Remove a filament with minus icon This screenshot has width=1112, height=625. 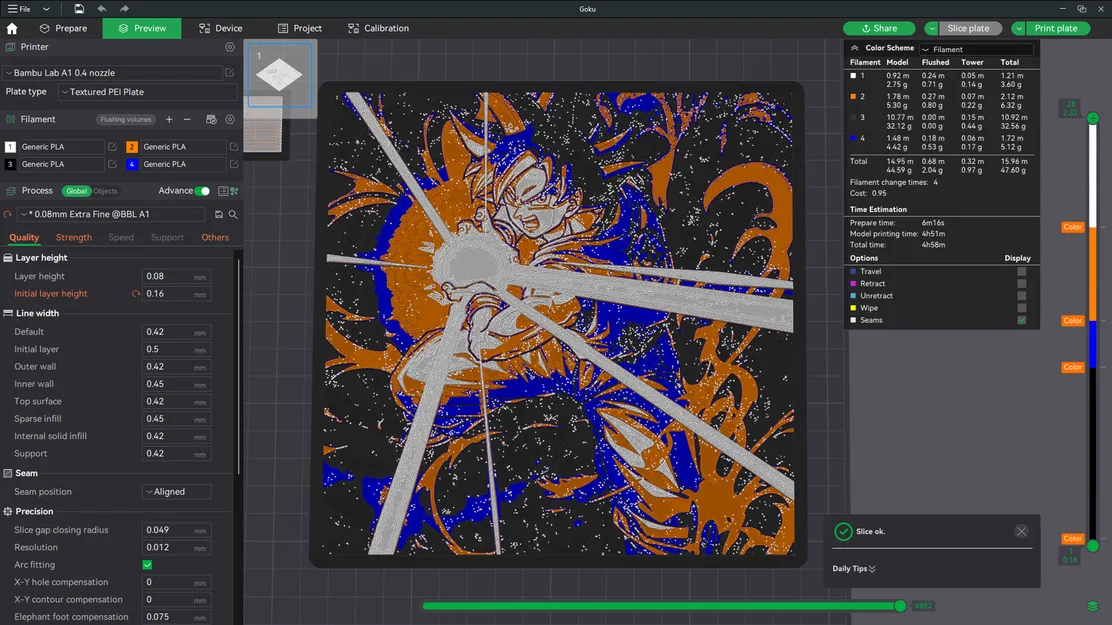coord(187,119)
